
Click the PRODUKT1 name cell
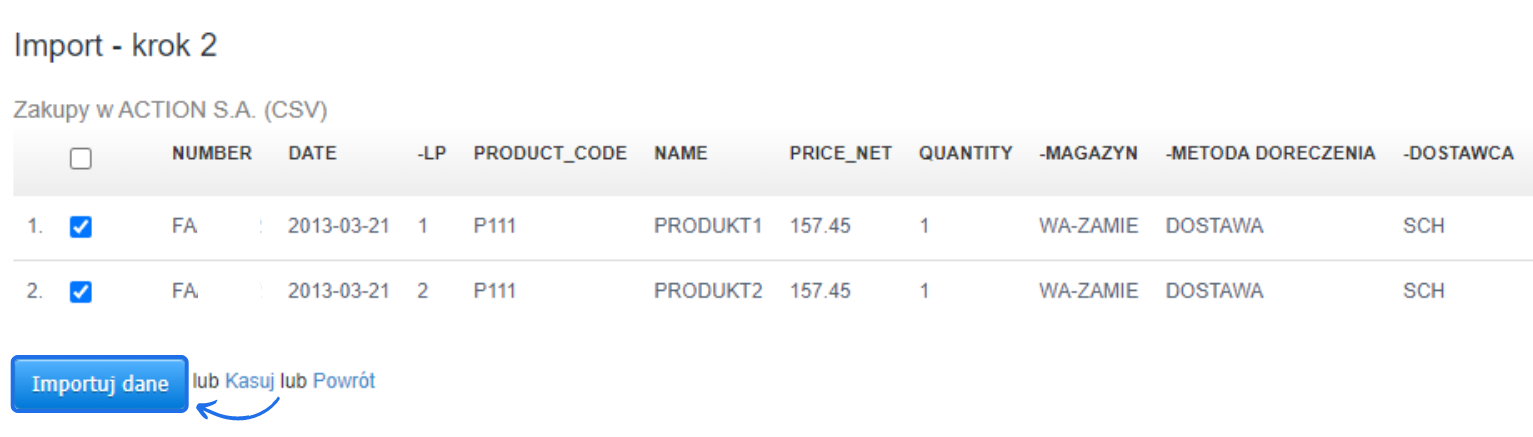click(x=707, y=227)
